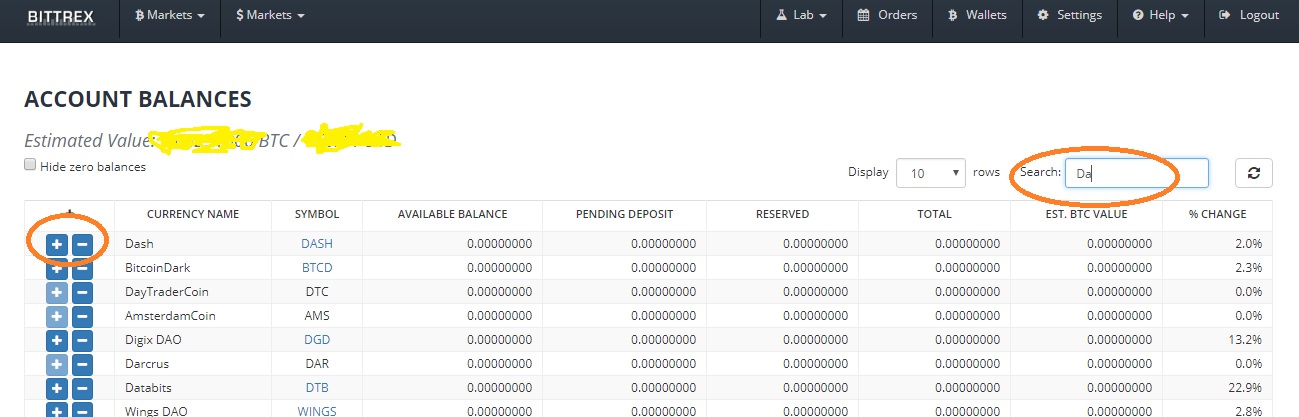Click the minus withdraw icon for DayTraderCoin
The width and height of the screenshot is (1299, 417).
pyautogui.click(x=82, y=291)
